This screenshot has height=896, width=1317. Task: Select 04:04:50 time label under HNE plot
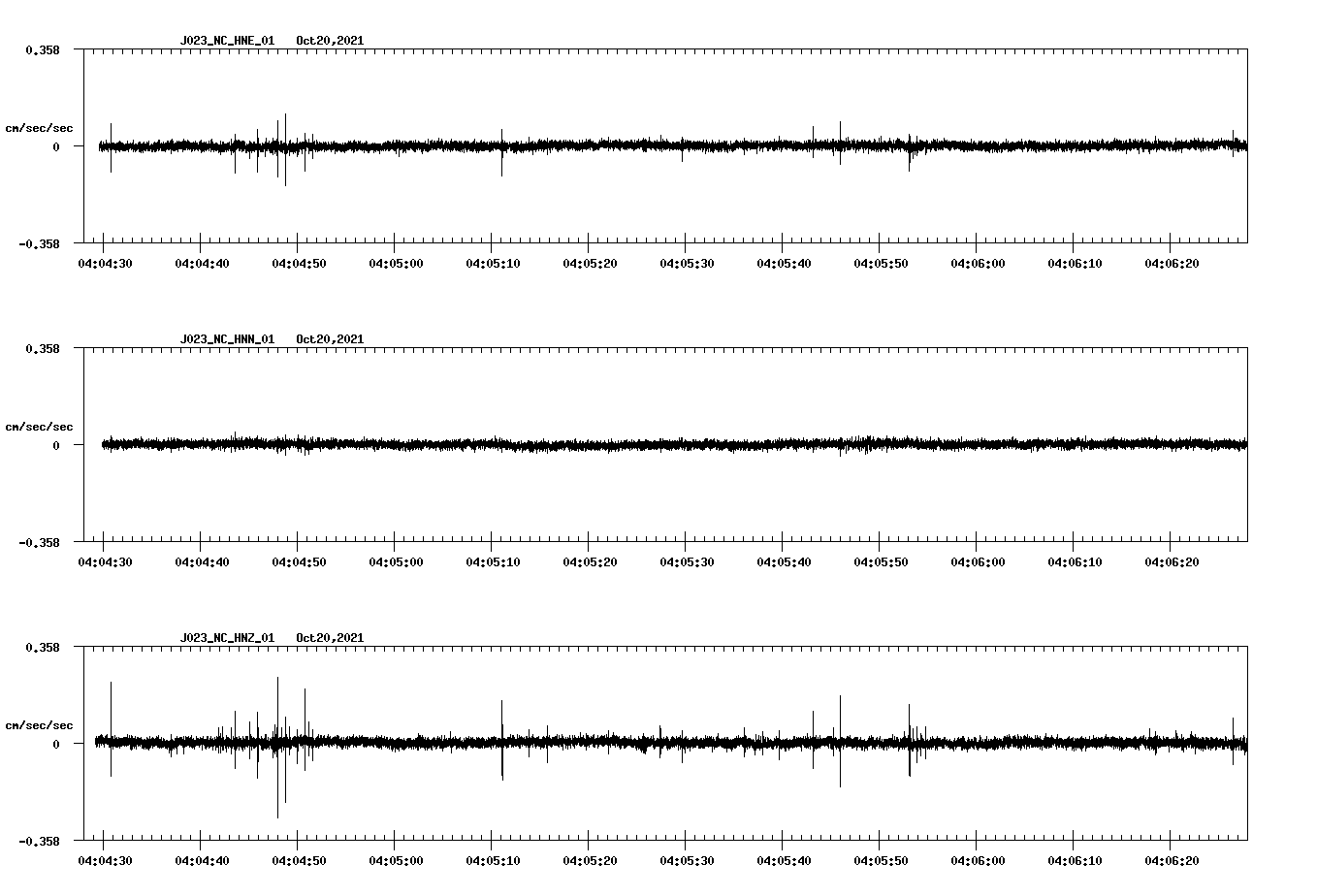299,264
